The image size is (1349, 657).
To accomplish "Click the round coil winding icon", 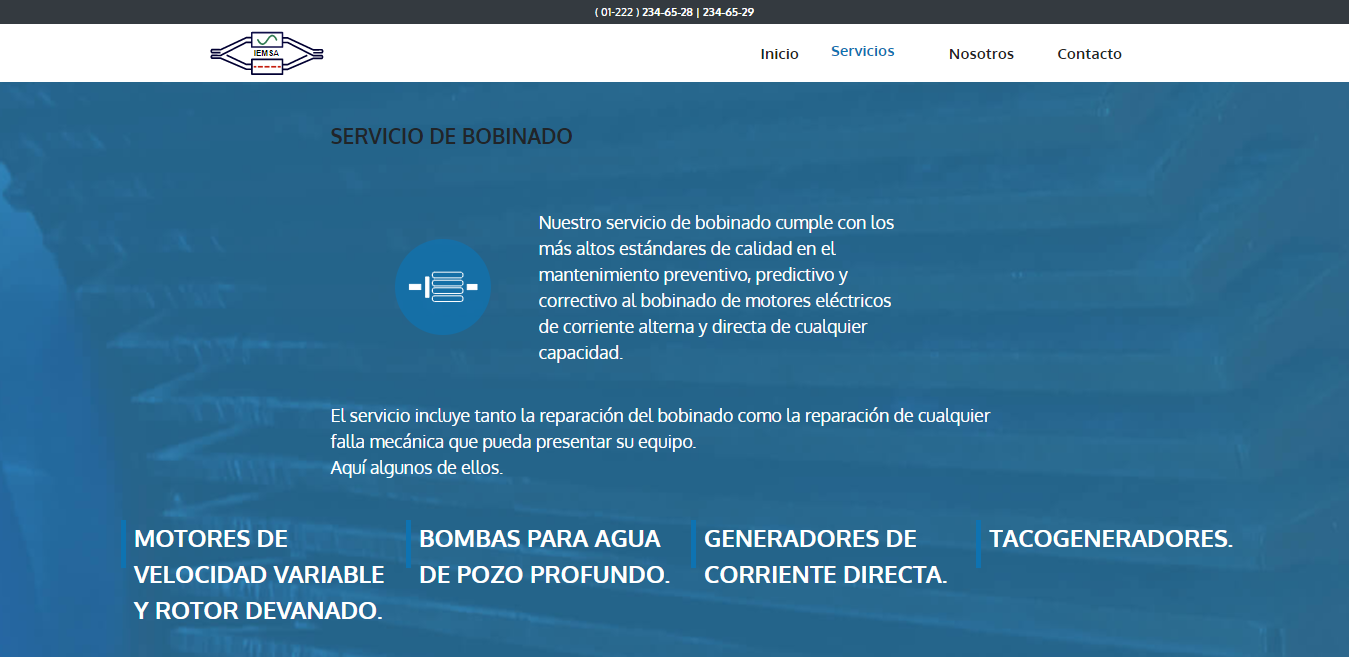I will tap(443, 287).
